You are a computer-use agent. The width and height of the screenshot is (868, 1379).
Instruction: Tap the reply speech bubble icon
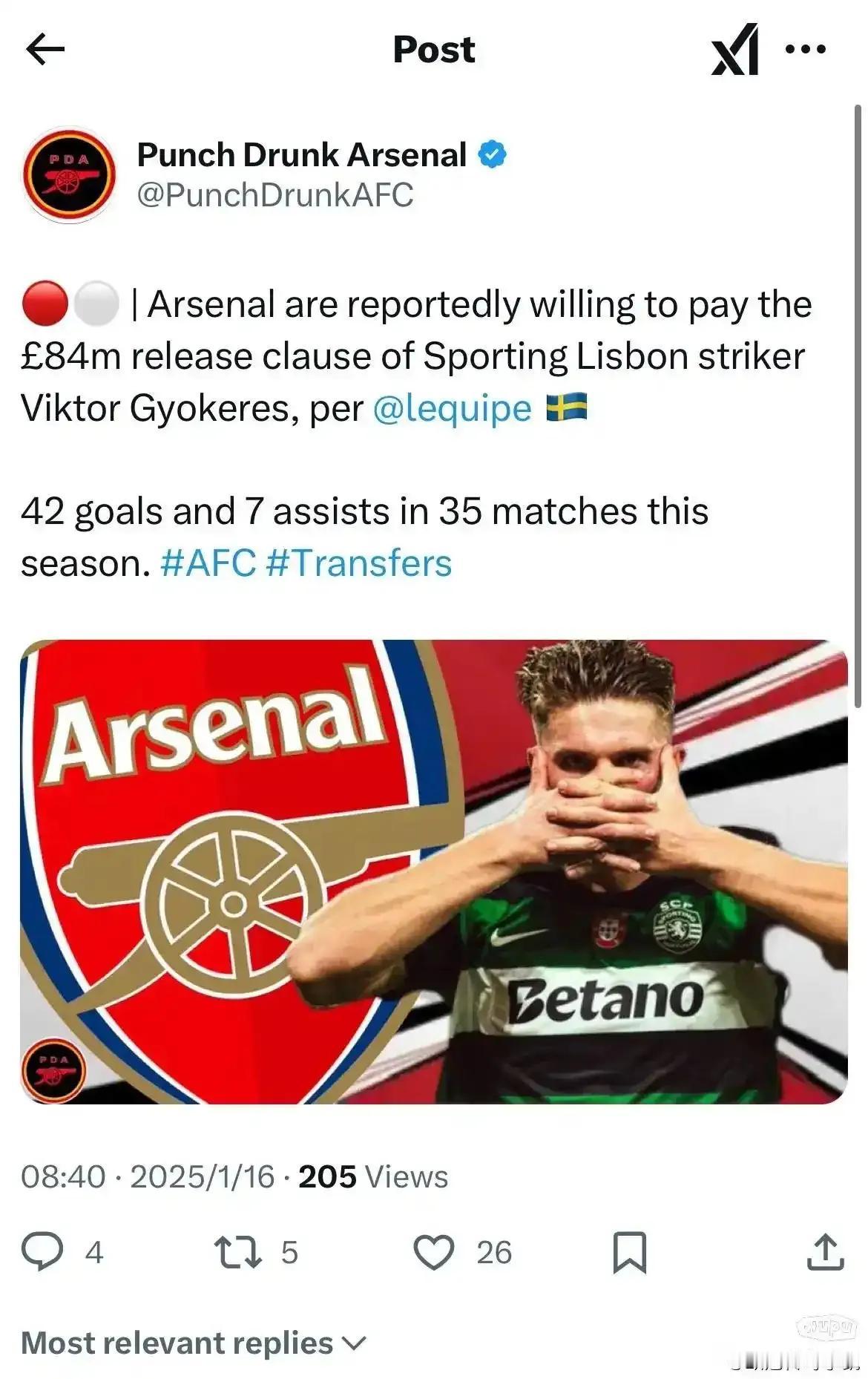point(42,1251)
